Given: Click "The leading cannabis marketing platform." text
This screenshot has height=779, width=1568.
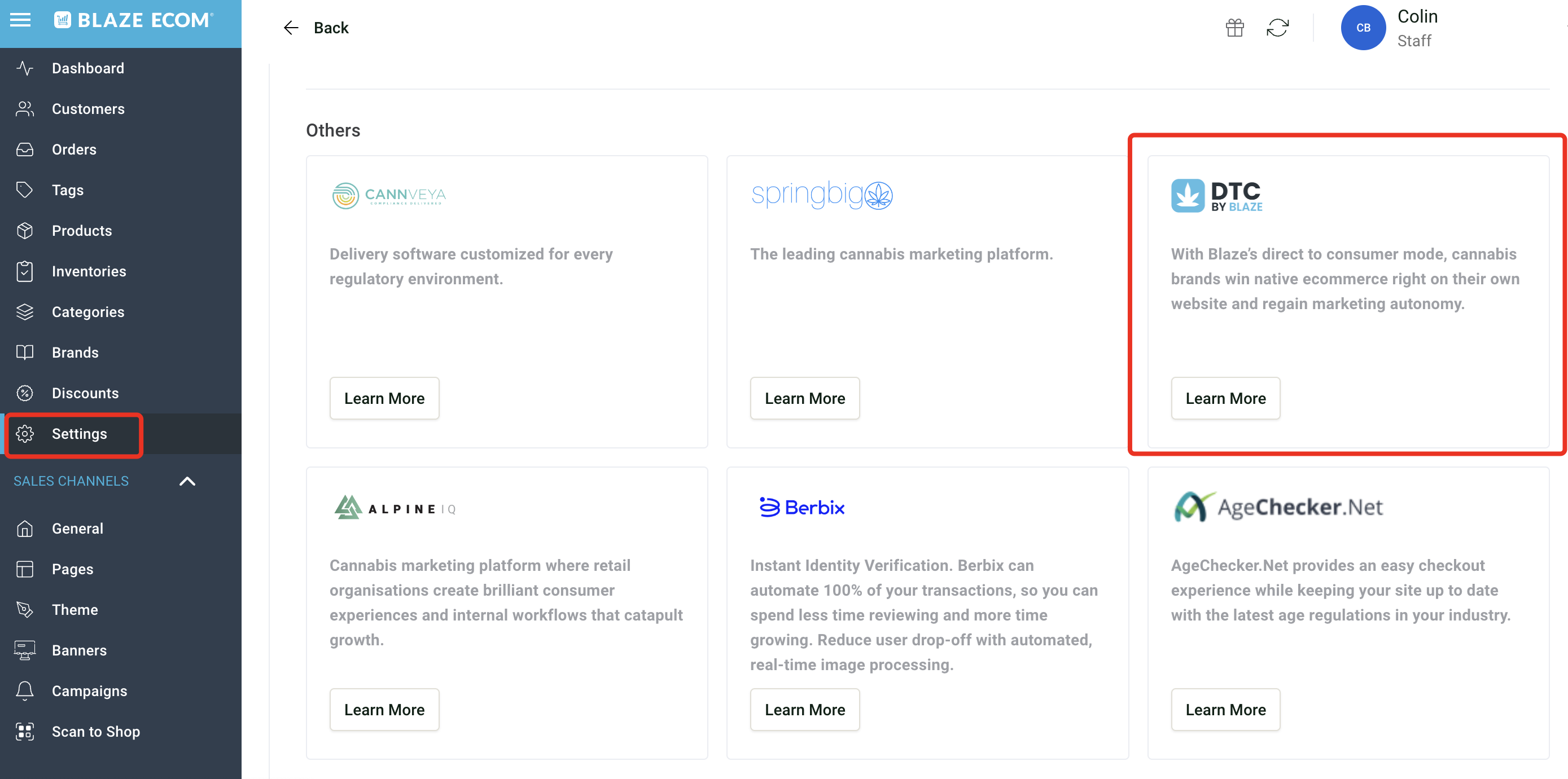Looking at the screenshot, I should 901,254.
